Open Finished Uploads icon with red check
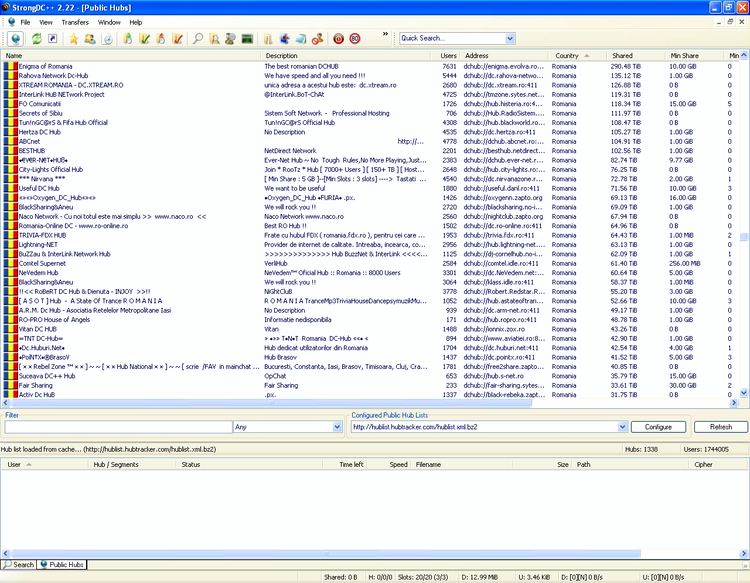The width and height of the screenshot is (750, 583). click(177, 39)
